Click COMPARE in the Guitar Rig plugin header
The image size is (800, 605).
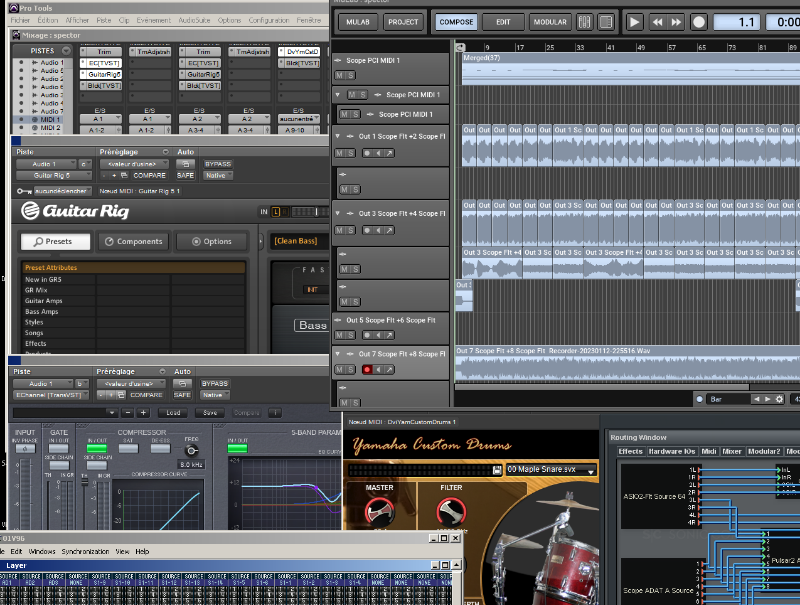tap(149, 175)
